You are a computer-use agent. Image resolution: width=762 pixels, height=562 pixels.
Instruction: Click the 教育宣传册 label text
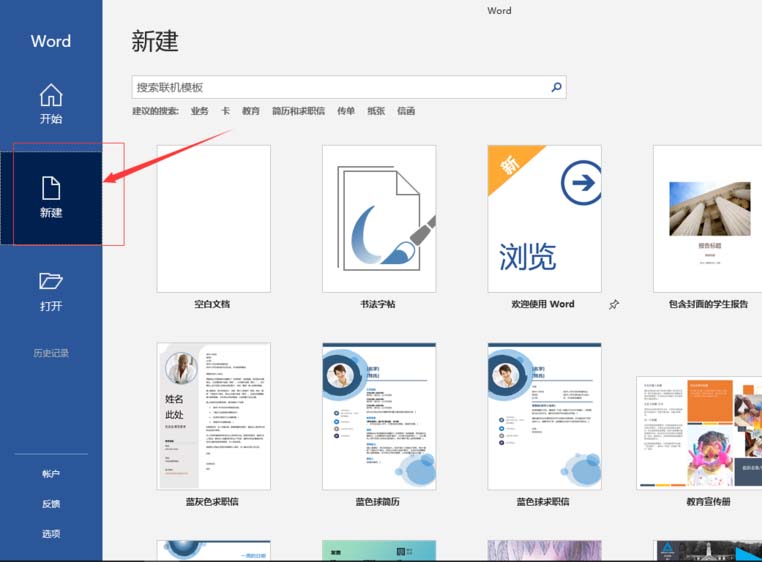click(709, 502)
